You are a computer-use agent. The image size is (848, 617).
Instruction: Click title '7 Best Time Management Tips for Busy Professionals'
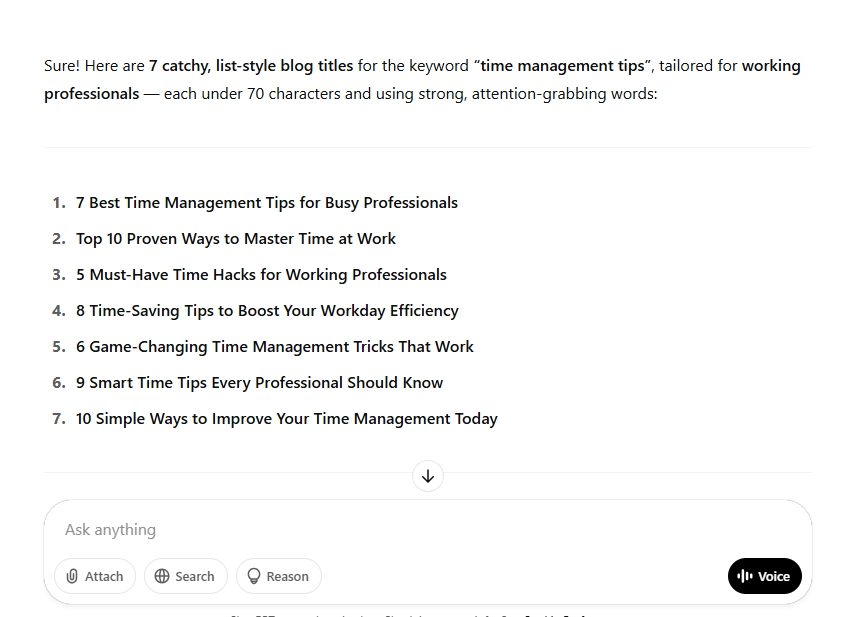(x=267, y=203)
